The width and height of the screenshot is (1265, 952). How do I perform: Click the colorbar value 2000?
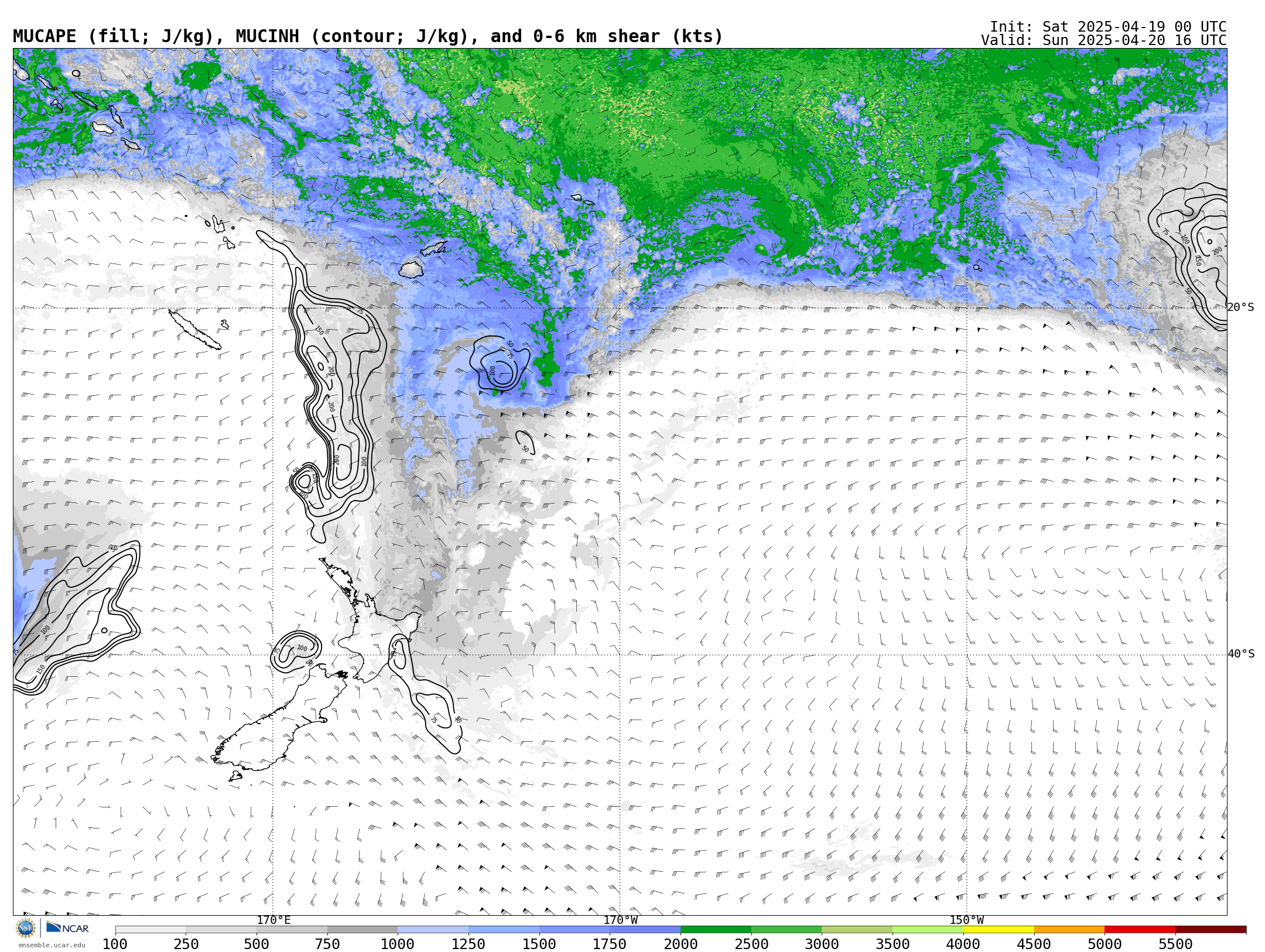681,944
